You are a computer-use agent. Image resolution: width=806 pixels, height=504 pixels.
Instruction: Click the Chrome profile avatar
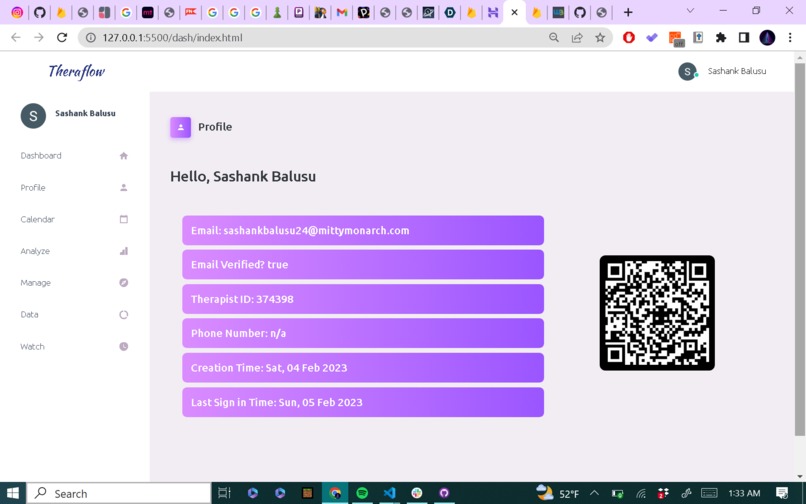pyautogui.click(x=767, y=38)
